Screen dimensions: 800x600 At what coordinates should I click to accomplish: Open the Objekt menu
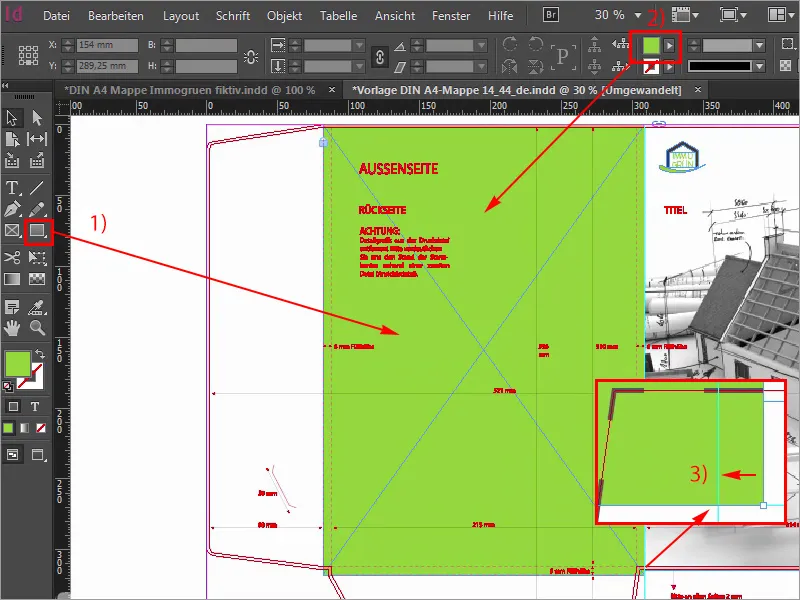click(284, 16)
